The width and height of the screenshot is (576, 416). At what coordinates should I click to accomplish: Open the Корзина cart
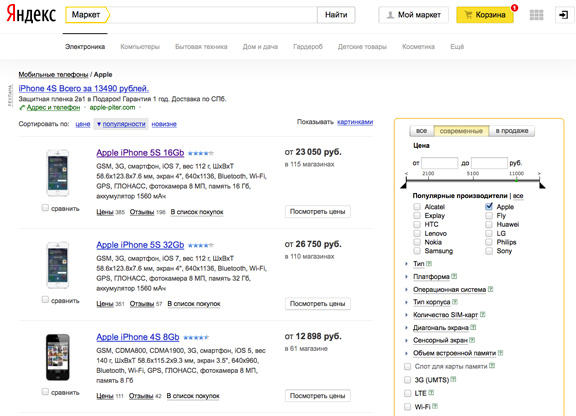(485, 15)
